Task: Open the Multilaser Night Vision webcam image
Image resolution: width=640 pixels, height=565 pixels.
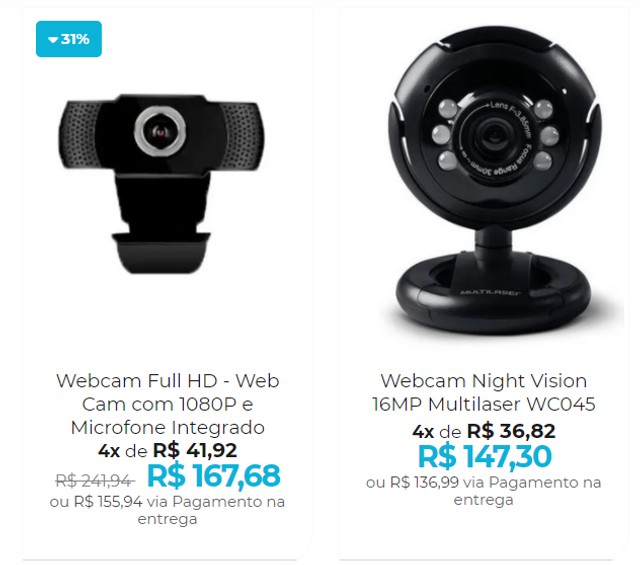Action: 495,180
